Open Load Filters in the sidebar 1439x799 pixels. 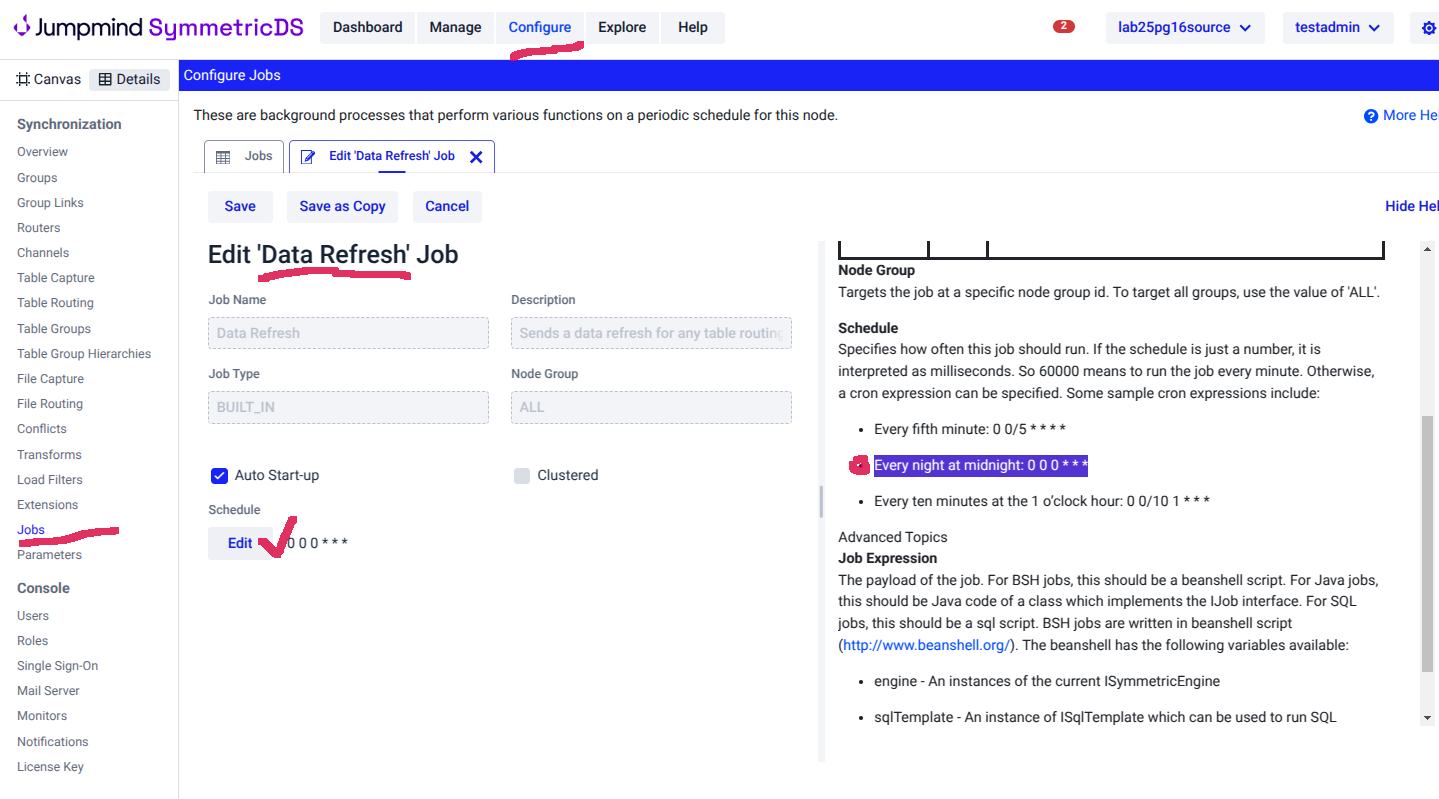tap(50, 480)
